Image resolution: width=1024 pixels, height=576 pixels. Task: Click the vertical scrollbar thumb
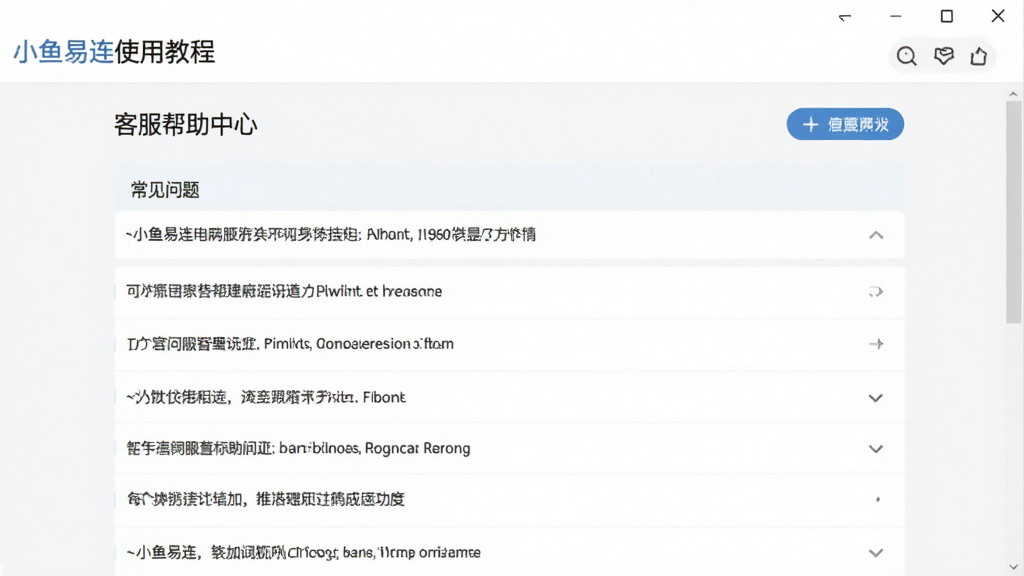1014,212
